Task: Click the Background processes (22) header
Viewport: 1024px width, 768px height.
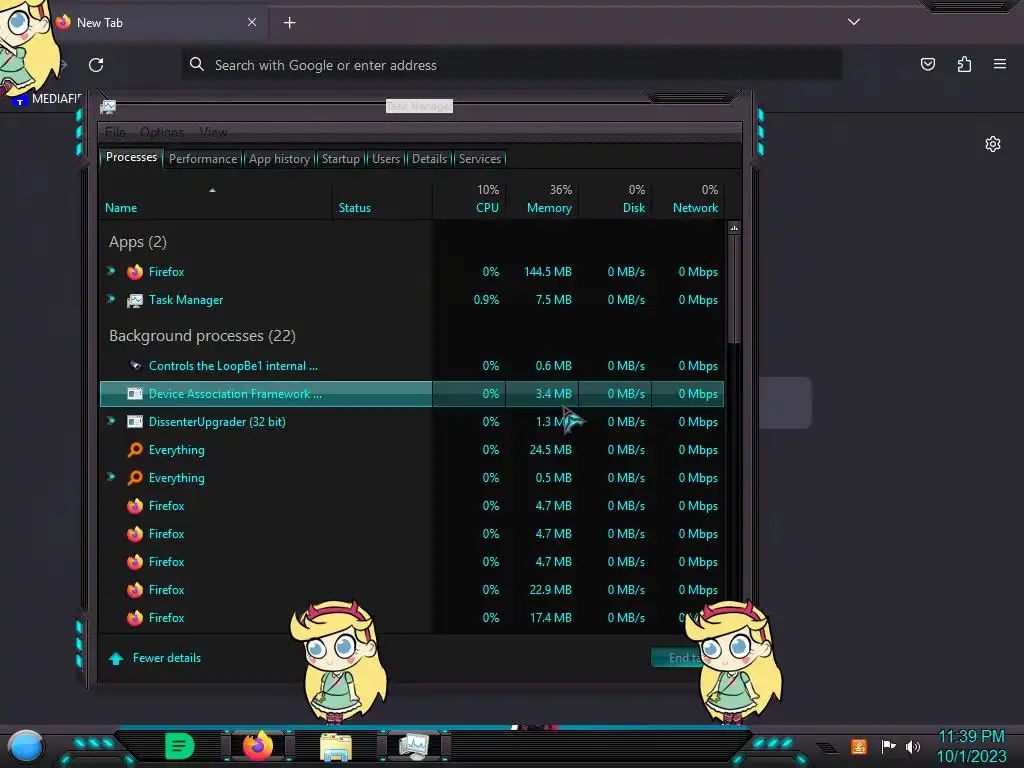Action: [202, 336]
